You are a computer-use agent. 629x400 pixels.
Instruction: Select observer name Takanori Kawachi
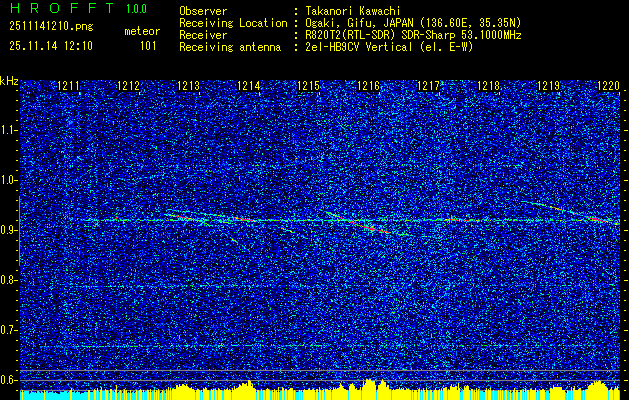point(353,11)
